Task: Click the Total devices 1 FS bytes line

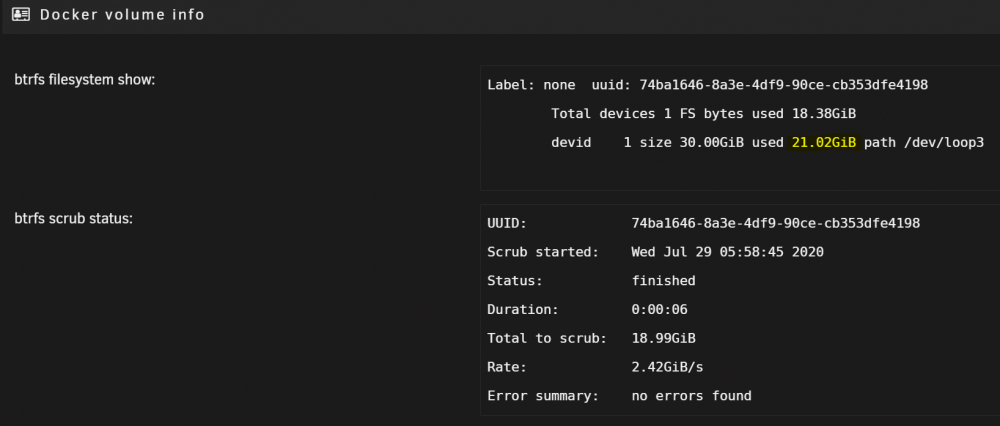Action: coord(703,114)
